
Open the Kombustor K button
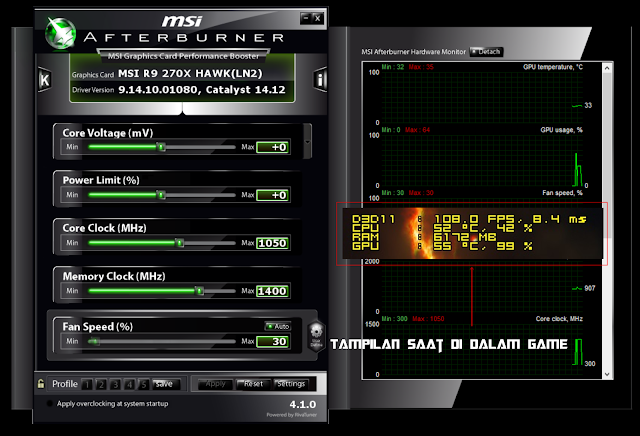pyautogui.click(x=44, y=80)
